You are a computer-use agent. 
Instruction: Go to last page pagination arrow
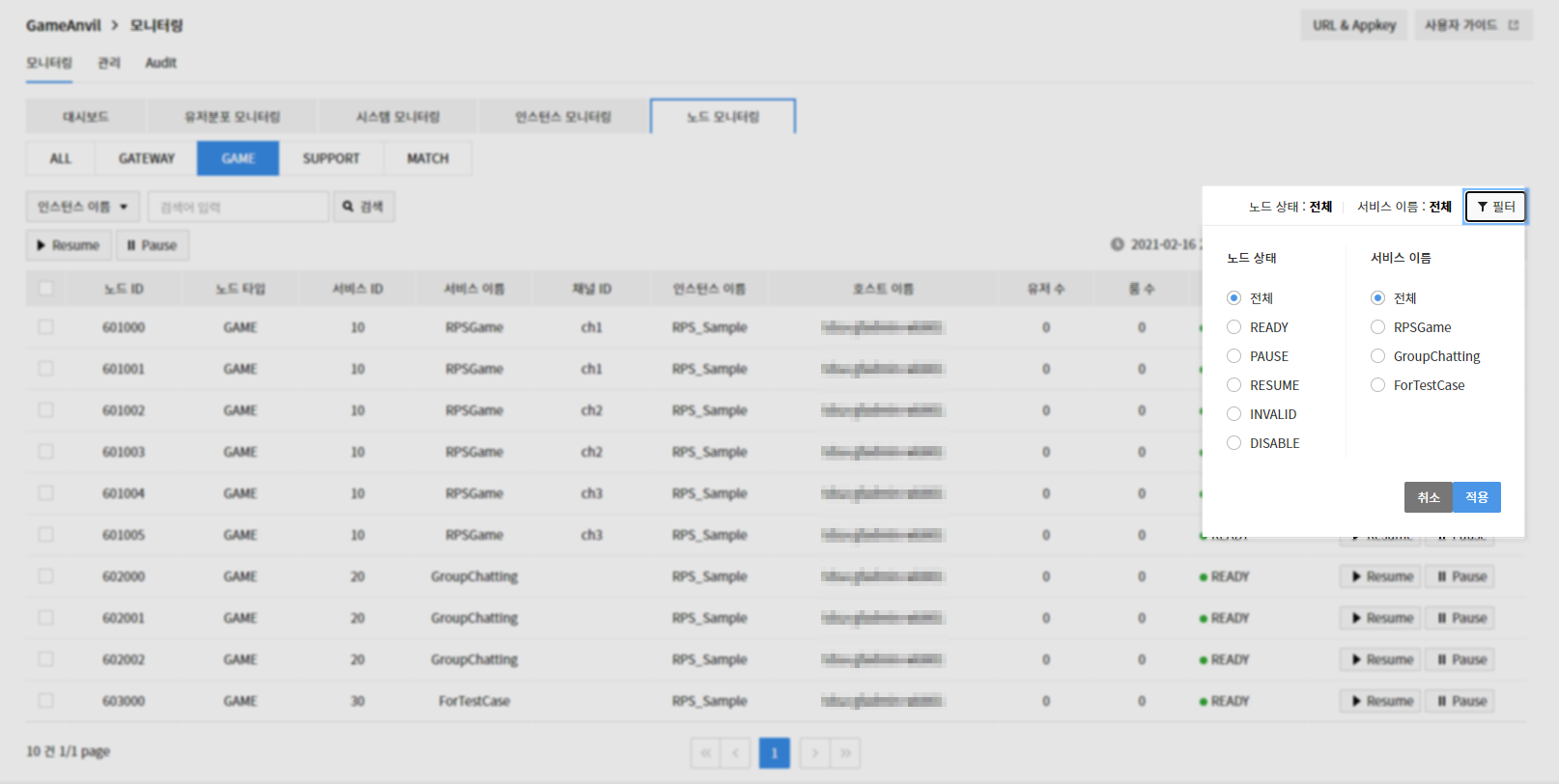point(845,753)
